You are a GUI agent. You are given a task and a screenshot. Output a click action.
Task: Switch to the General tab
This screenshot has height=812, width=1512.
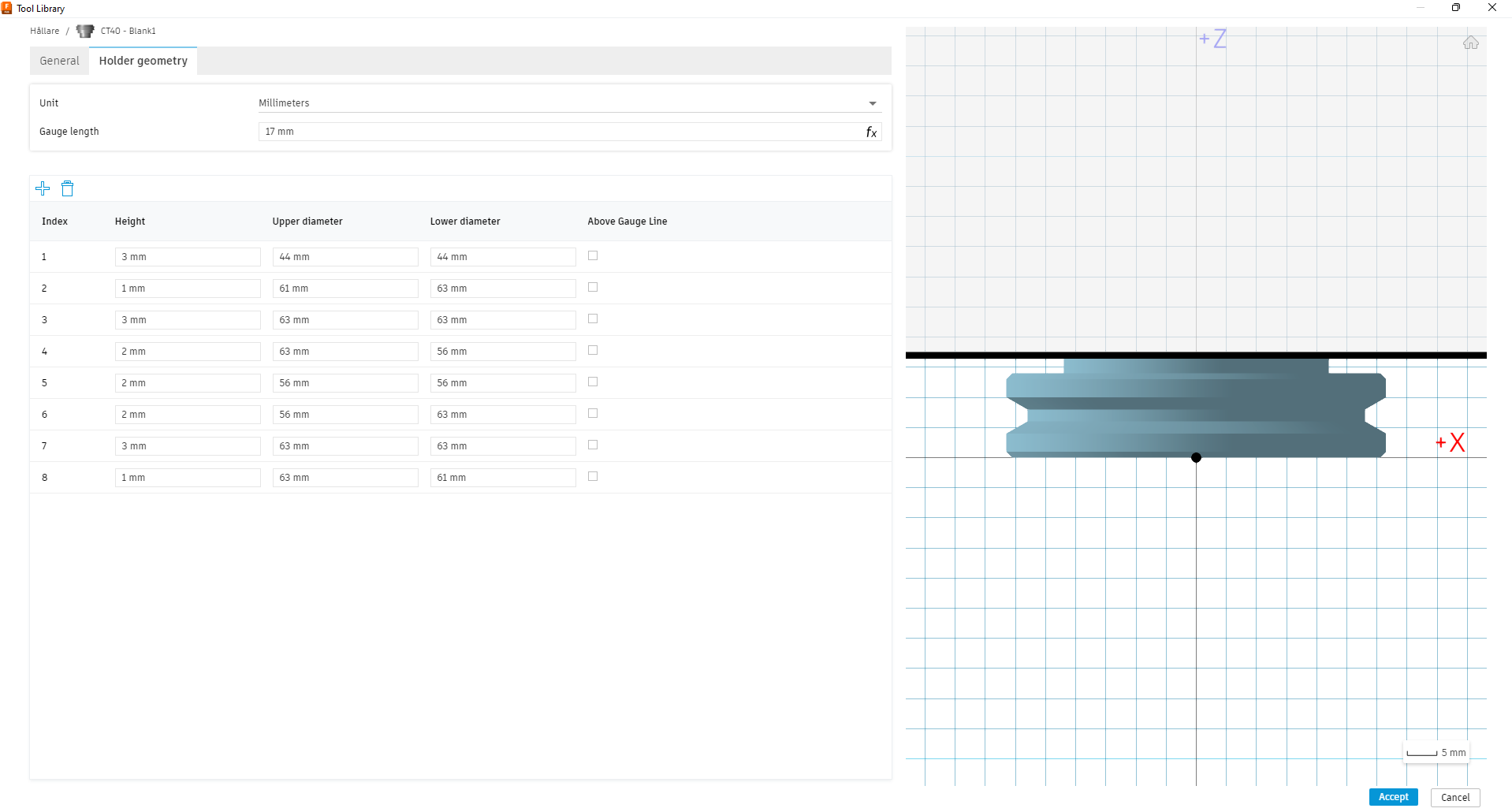click(58, 60)
